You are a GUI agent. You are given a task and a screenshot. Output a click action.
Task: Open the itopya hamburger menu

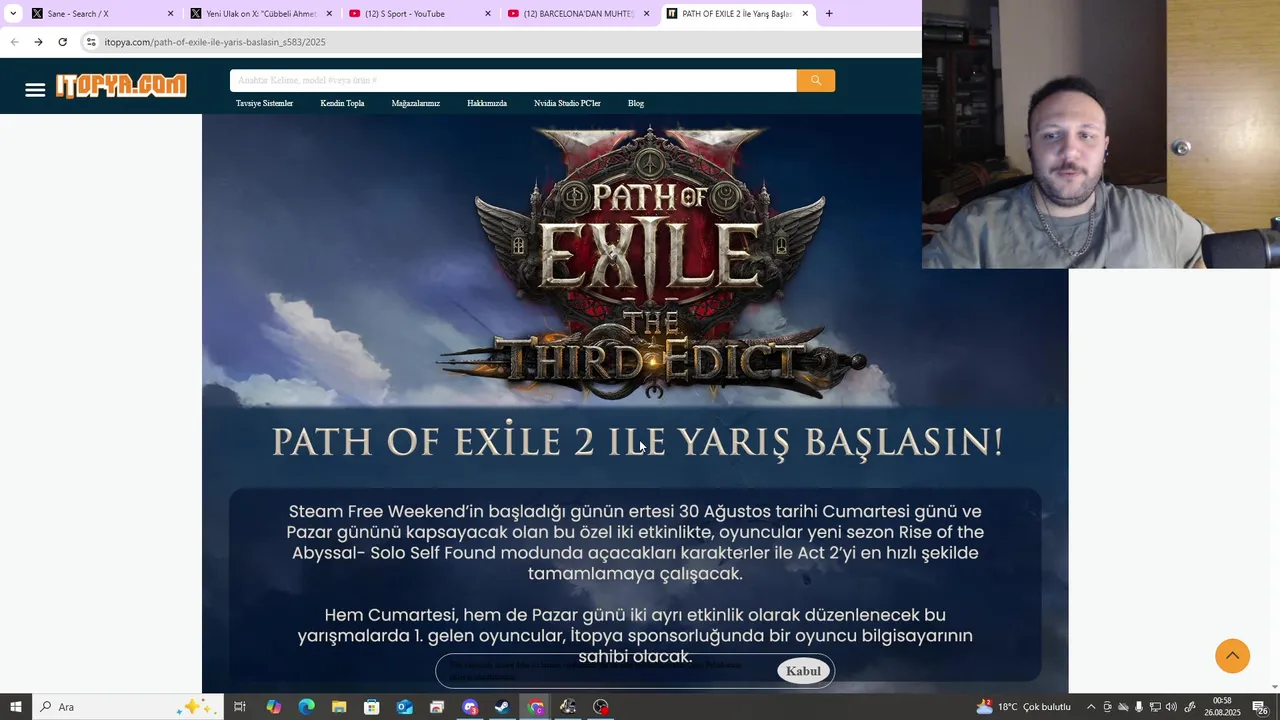(x=35, y=90)
